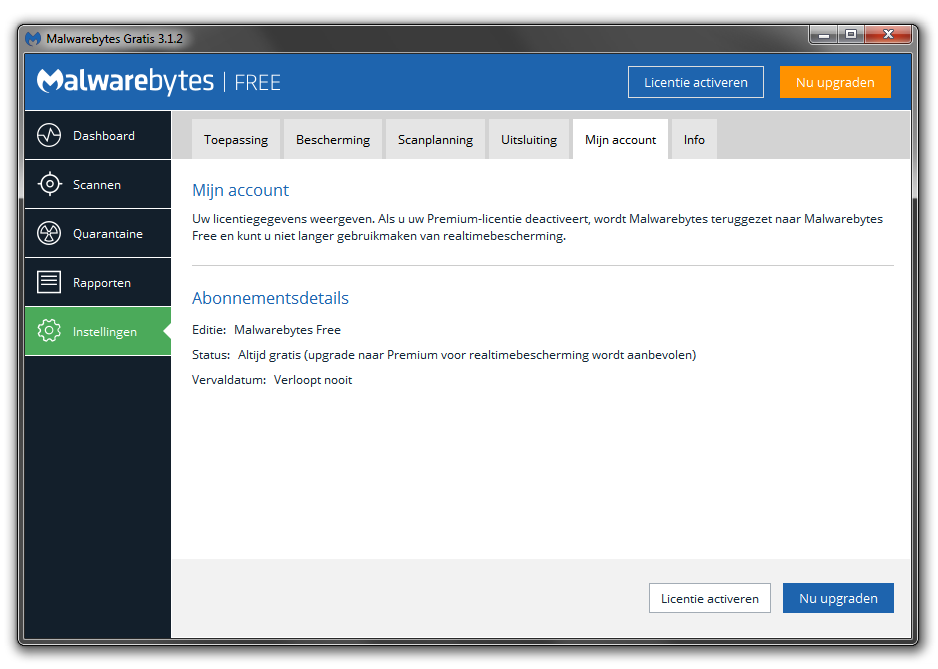Click the Dashboard pulse icon in sidebar
This screenshot has height=669, width=938.
pyautogui.click(x=49, y=135)
